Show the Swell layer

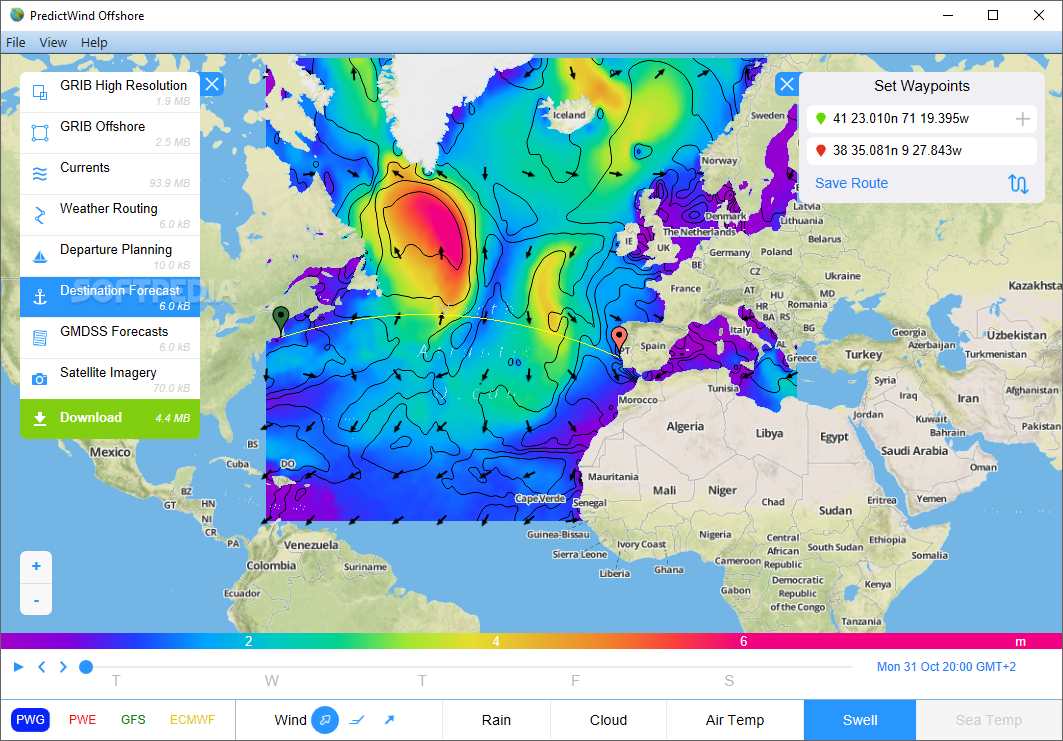click(860, 720)
